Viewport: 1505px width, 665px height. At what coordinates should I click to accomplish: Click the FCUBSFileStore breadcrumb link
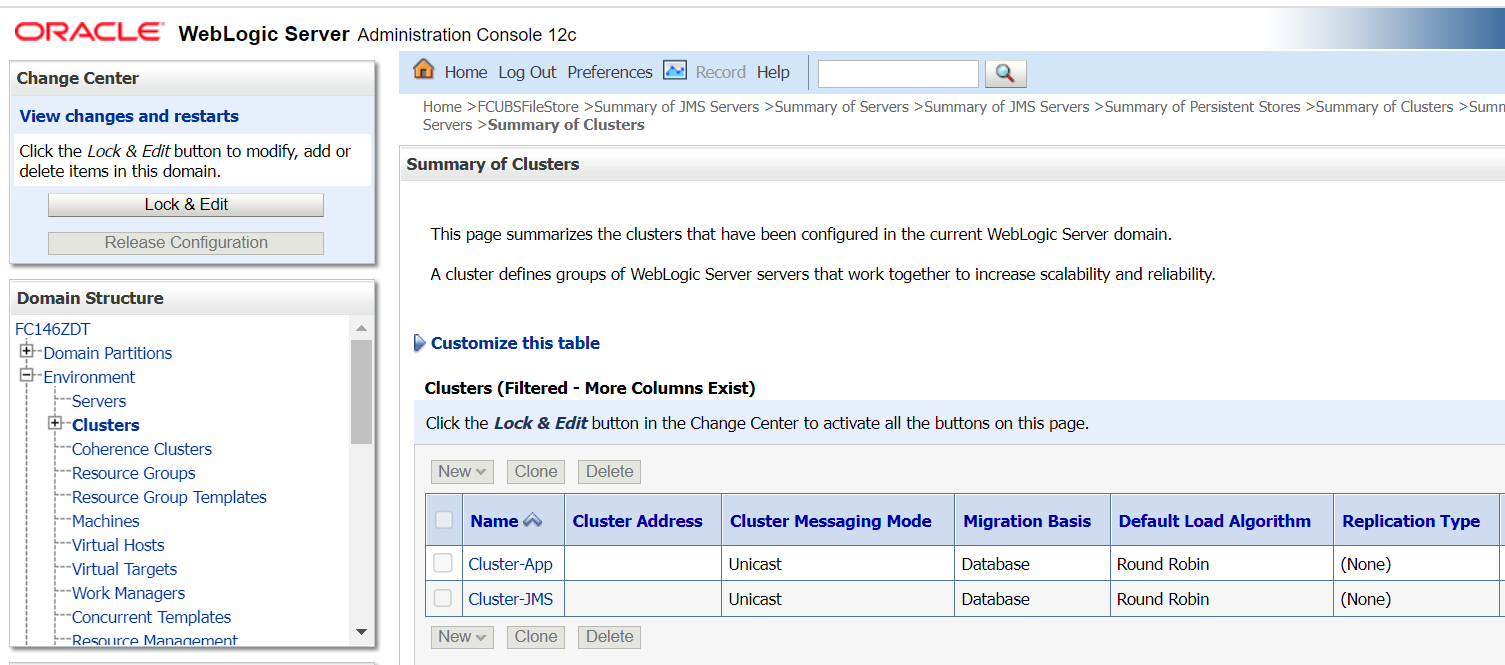pyautogui.click(x=528, y=107)
